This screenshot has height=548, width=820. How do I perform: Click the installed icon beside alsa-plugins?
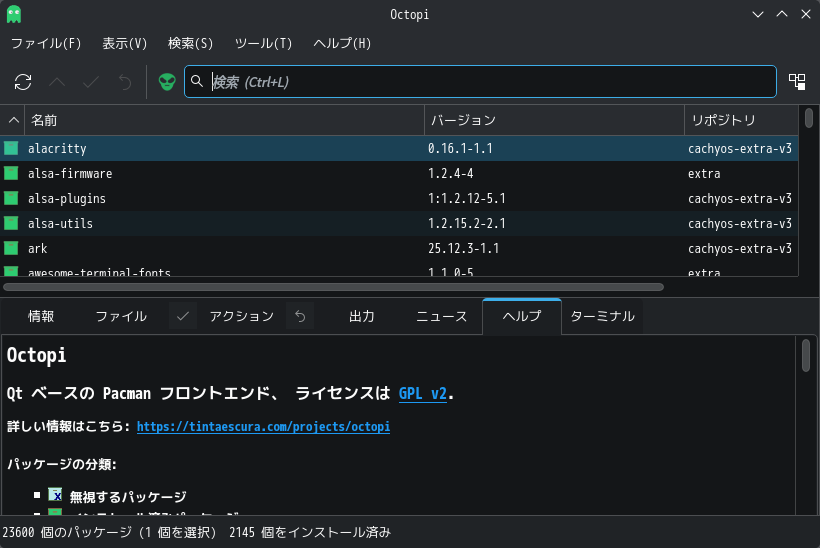click(x=11, y=198)
